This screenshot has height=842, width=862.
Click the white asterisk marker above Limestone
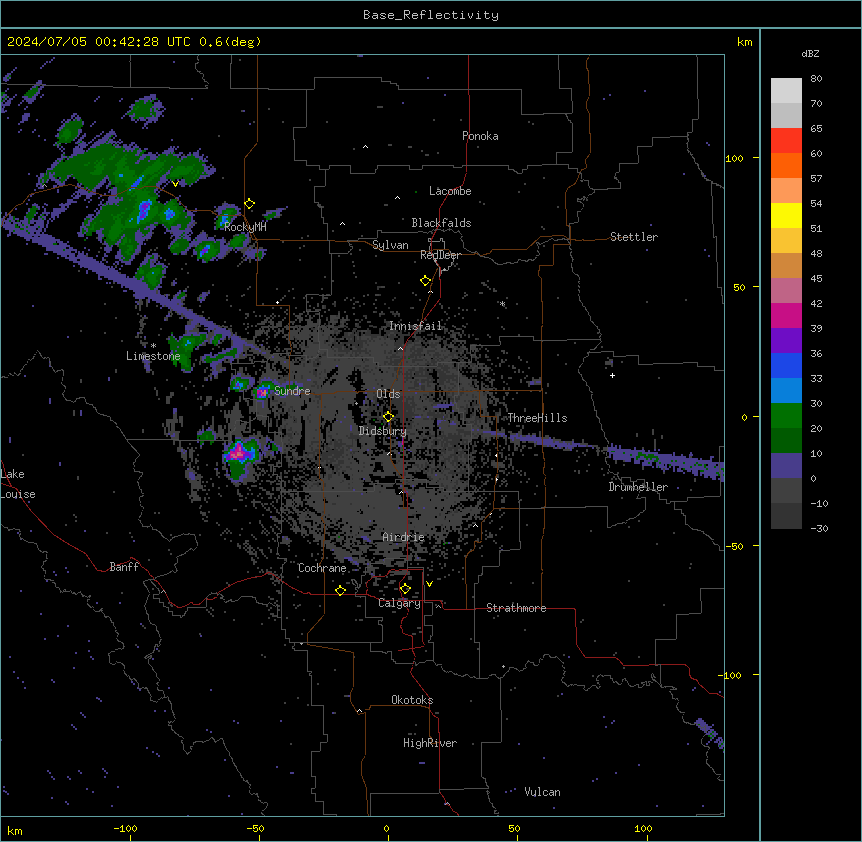coord(153,346)
